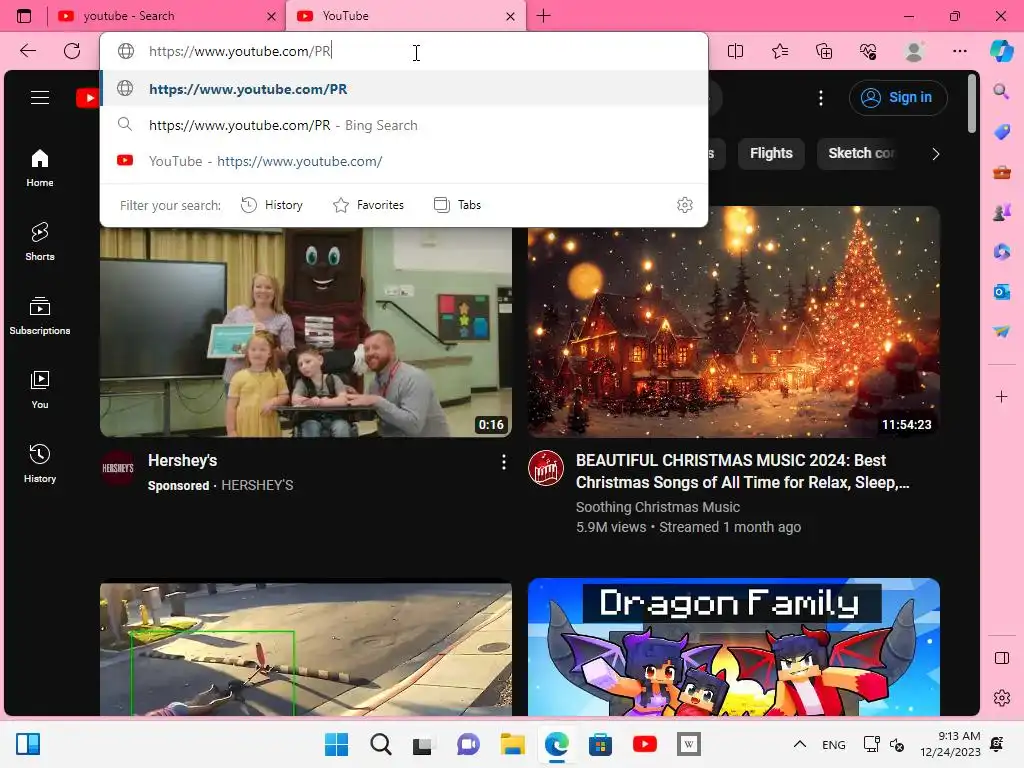Click Hershey's channel avatar
Screen dimensions: 1024x768
[118, 468]
